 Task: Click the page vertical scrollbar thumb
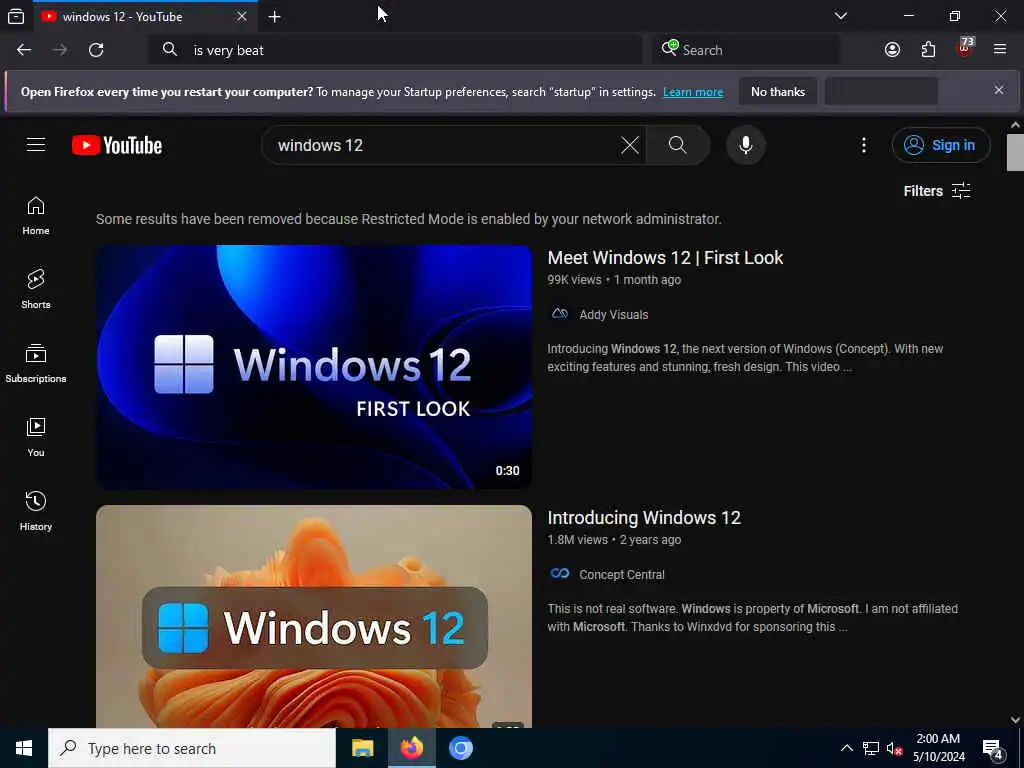pyautogui.click(x=1015, y=152)
